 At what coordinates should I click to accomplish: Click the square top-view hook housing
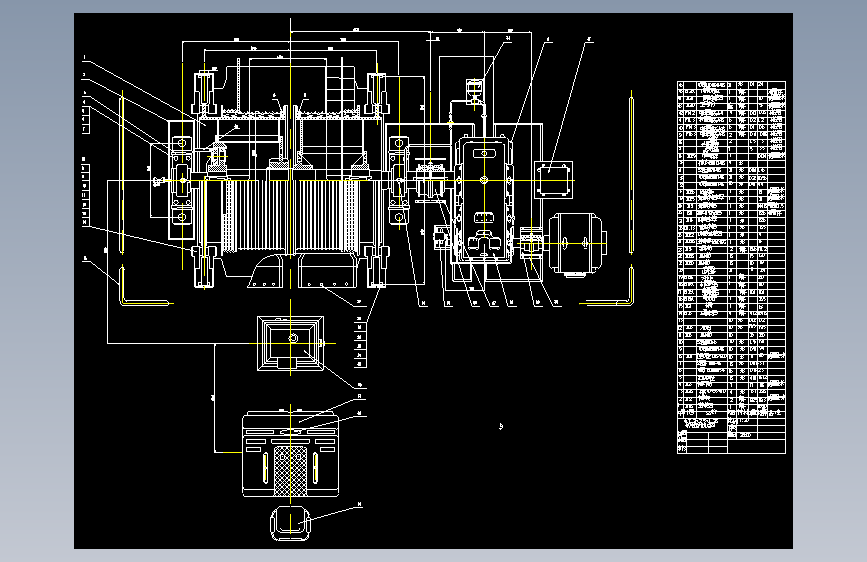pyautogui.click(x=290, y=343)
